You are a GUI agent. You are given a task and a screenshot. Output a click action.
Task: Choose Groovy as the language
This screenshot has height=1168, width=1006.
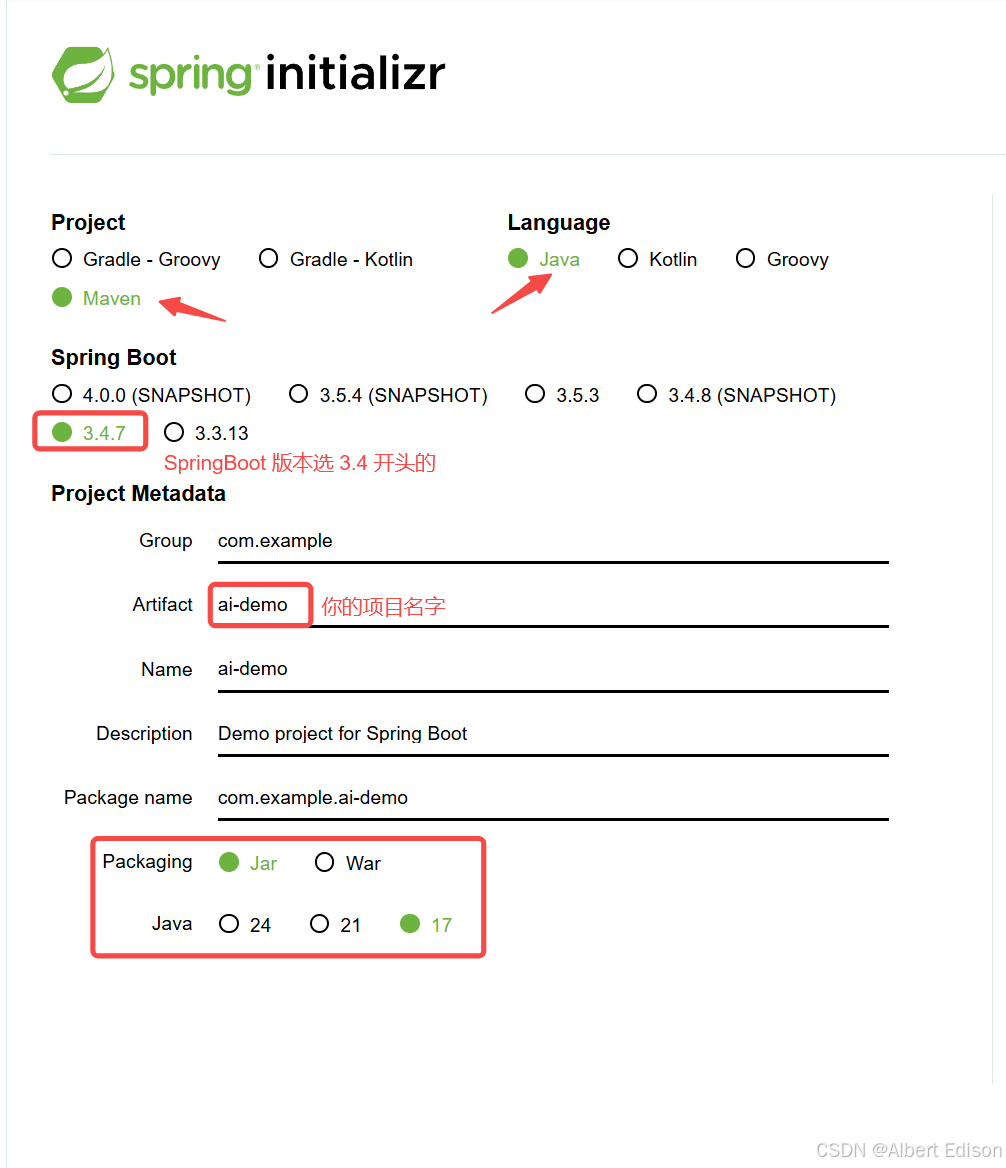click(x=782, y=259)
